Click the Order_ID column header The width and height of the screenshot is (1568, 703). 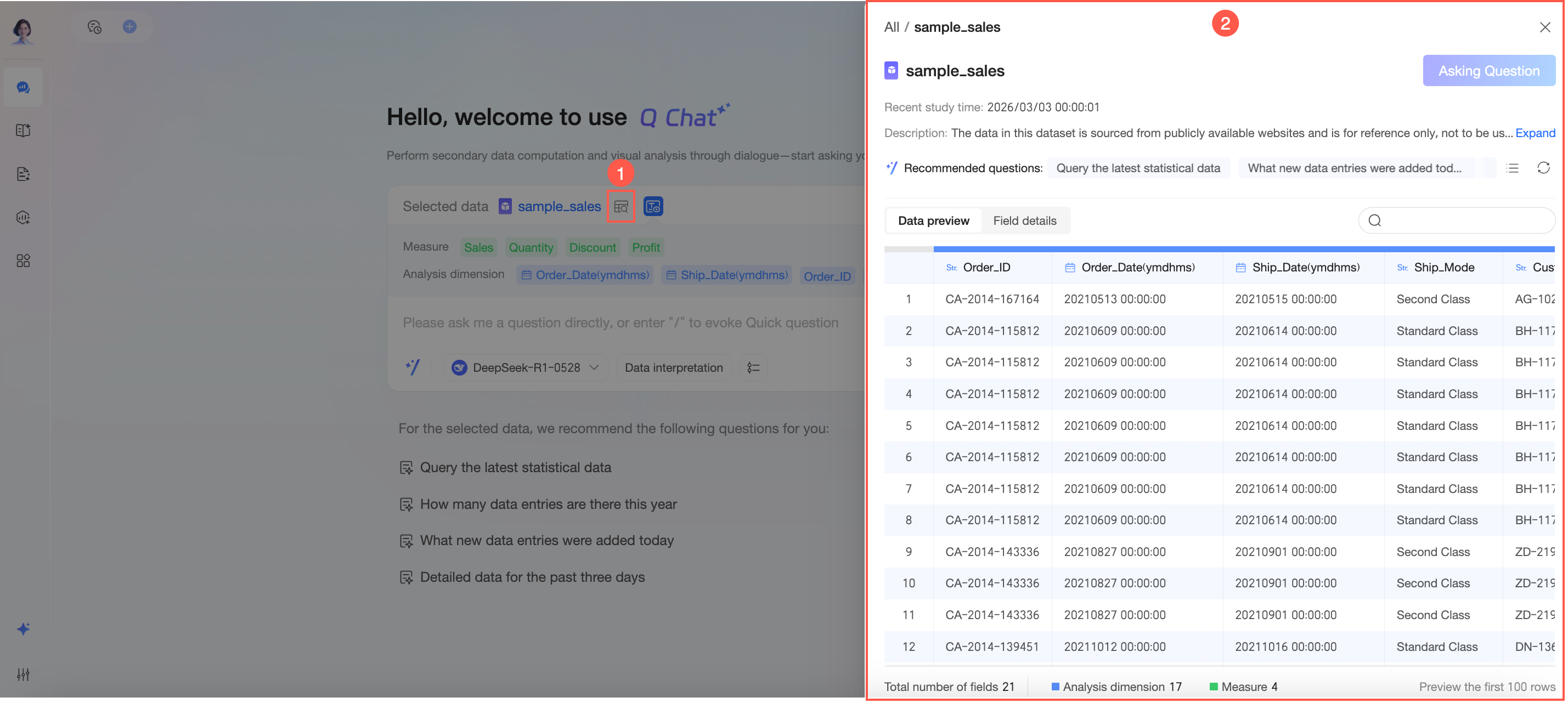(x=992, y=268)
